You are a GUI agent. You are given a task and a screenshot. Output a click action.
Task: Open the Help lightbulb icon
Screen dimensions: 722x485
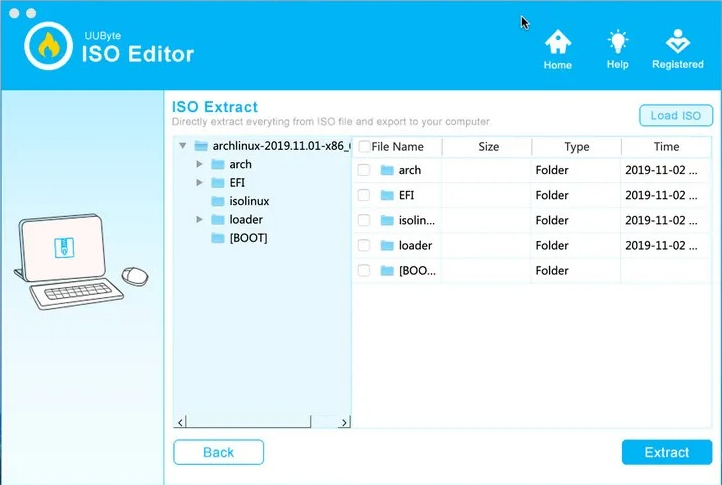[x=617, y=43]
